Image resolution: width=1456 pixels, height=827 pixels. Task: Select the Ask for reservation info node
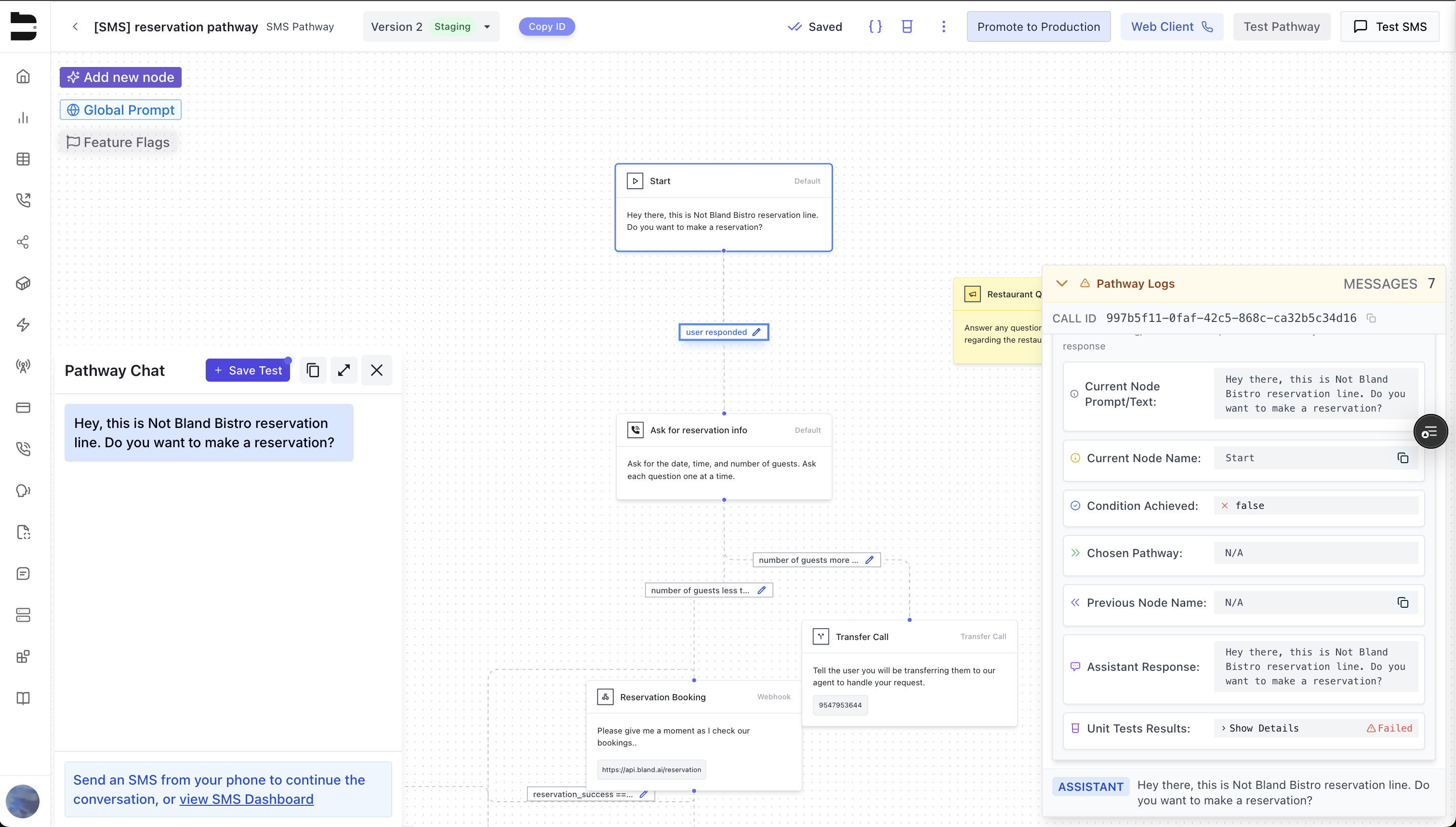[724, 457]
